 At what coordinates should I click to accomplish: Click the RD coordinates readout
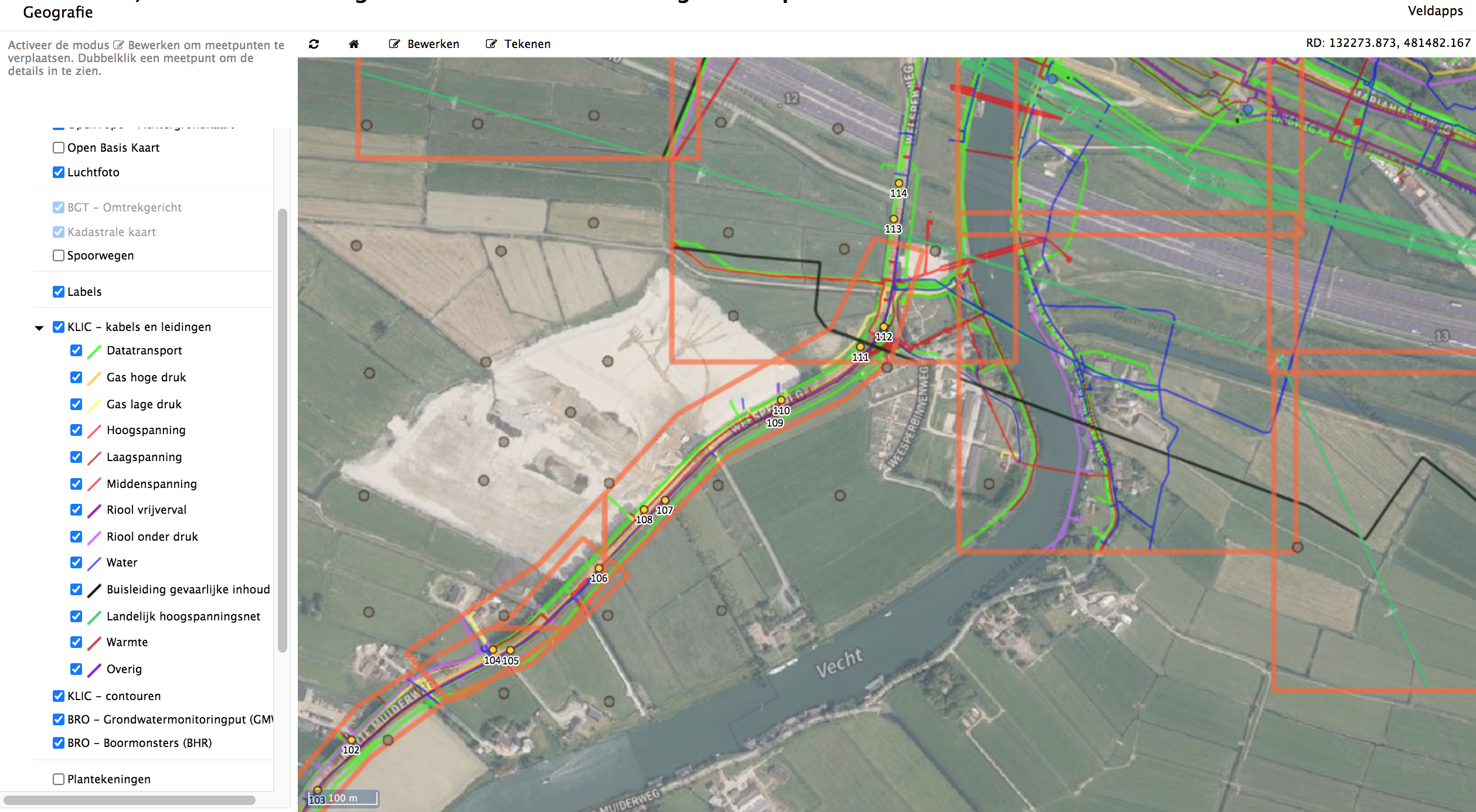point(1388,43)
